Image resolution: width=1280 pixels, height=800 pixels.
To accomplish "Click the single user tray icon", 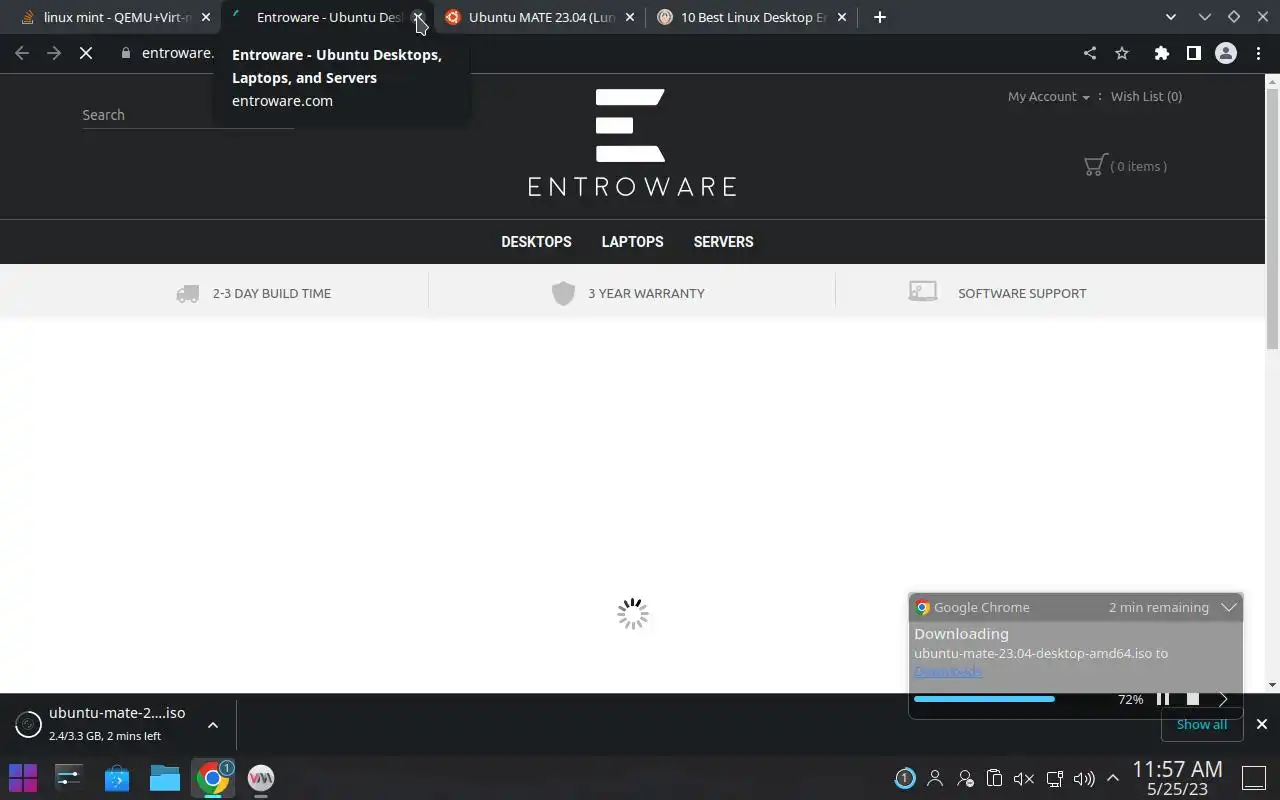I will click(935, 778).
